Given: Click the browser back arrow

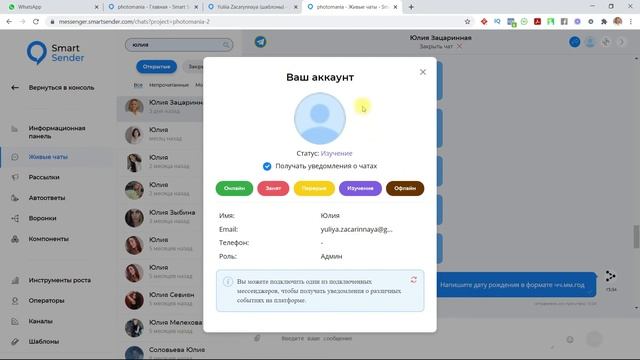Looking at the screenshot, I should tap(9, 22).
